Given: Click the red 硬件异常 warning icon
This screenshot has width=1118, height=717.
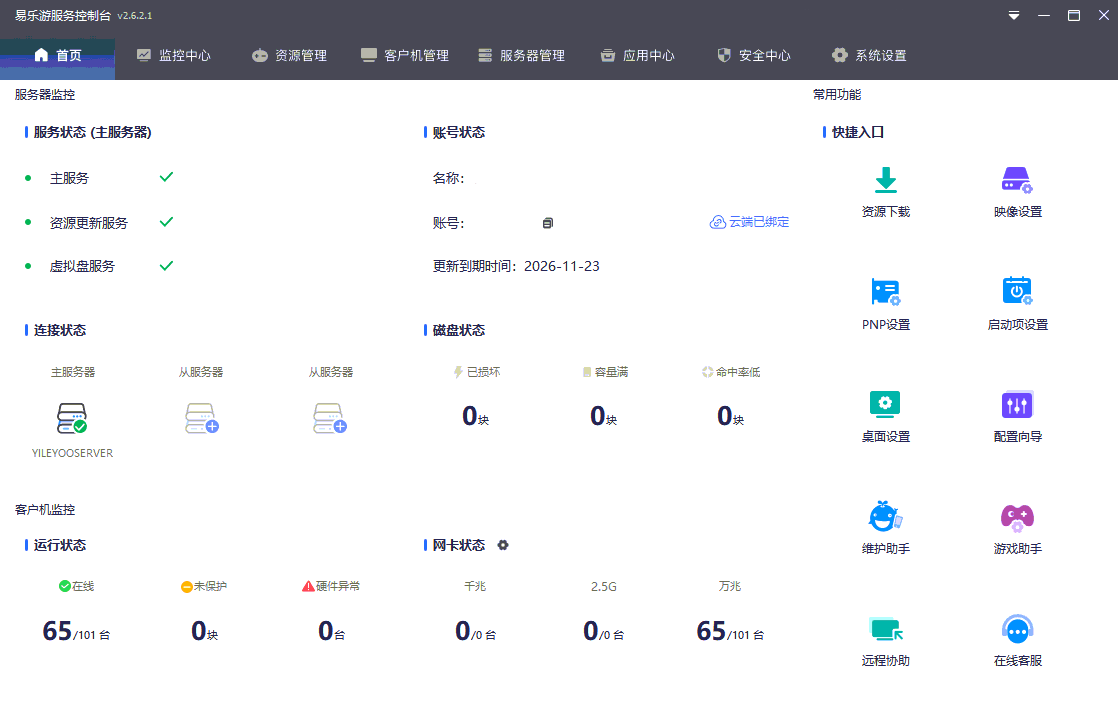Looking at the screenshot, I should [308, 586].
